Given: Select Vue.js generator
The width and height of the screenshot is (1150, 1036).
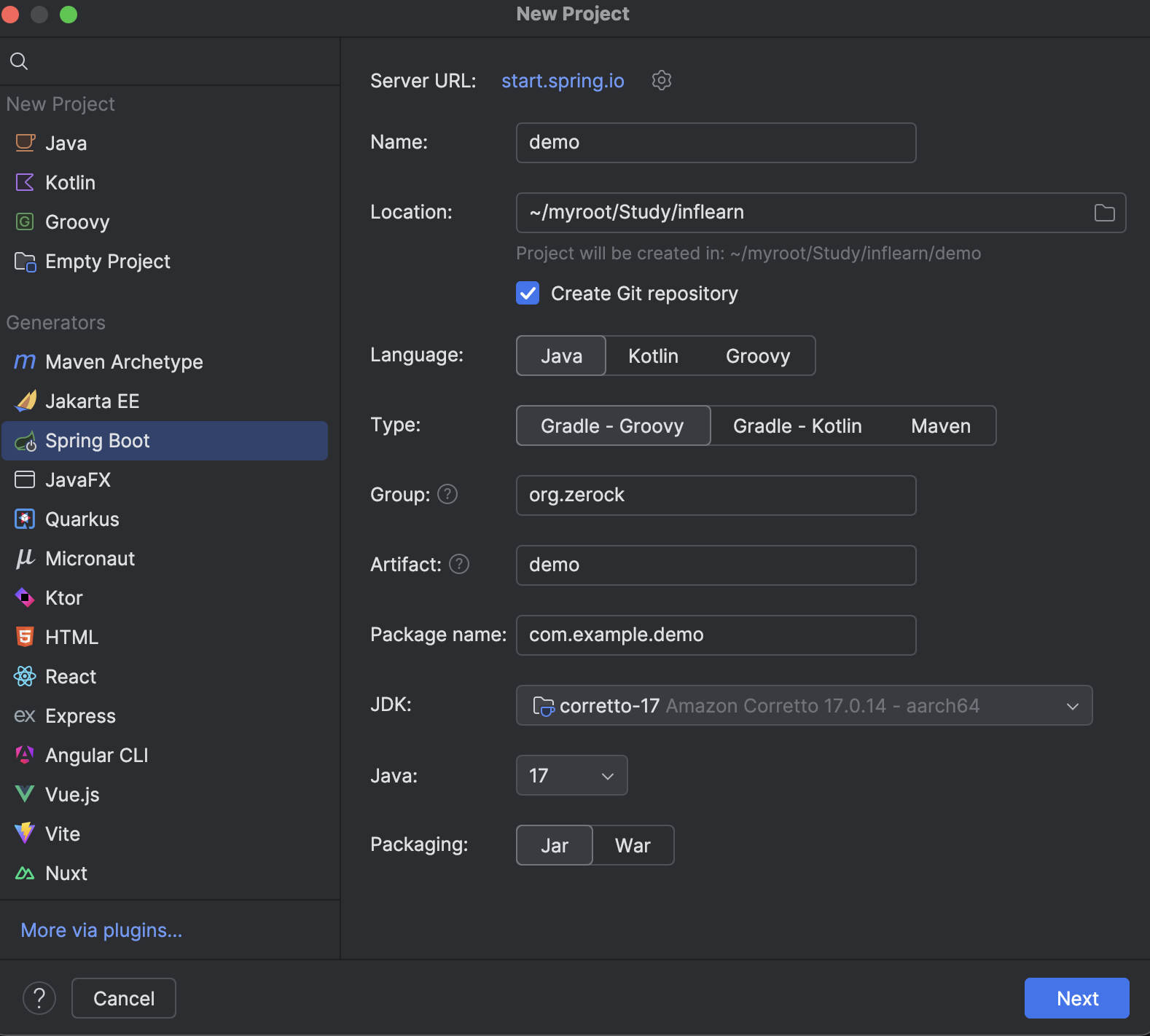Looking at the screenshot, I should (x=165, y=794).
